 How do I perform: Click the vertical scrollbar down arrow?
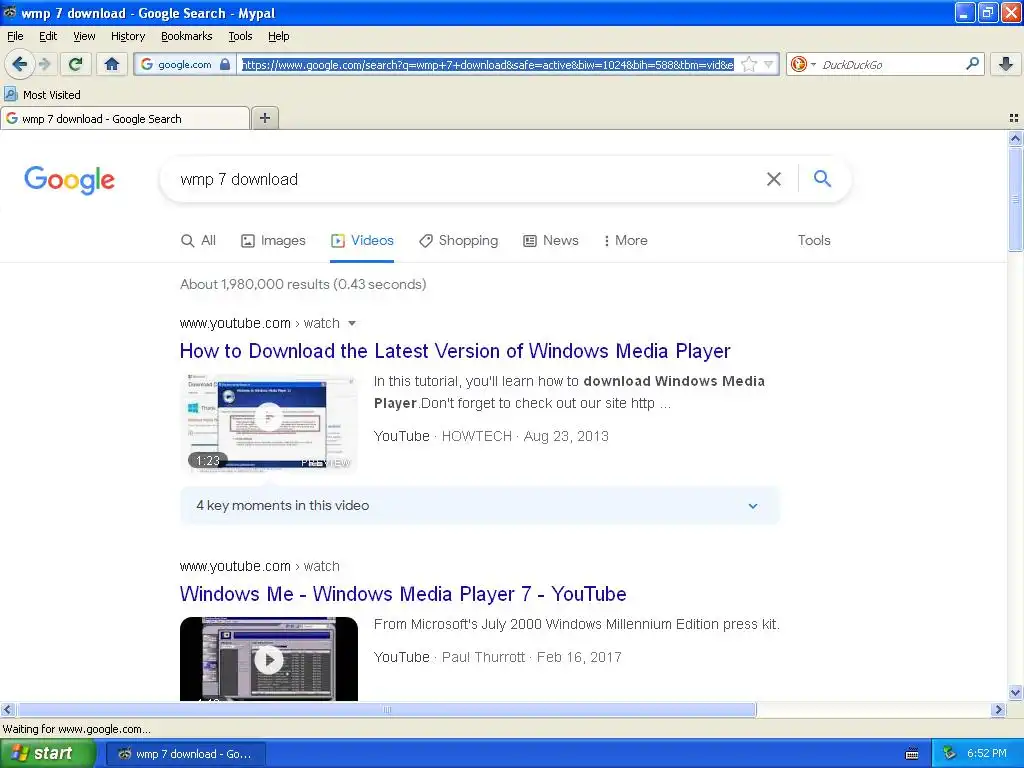(1015, 693)
